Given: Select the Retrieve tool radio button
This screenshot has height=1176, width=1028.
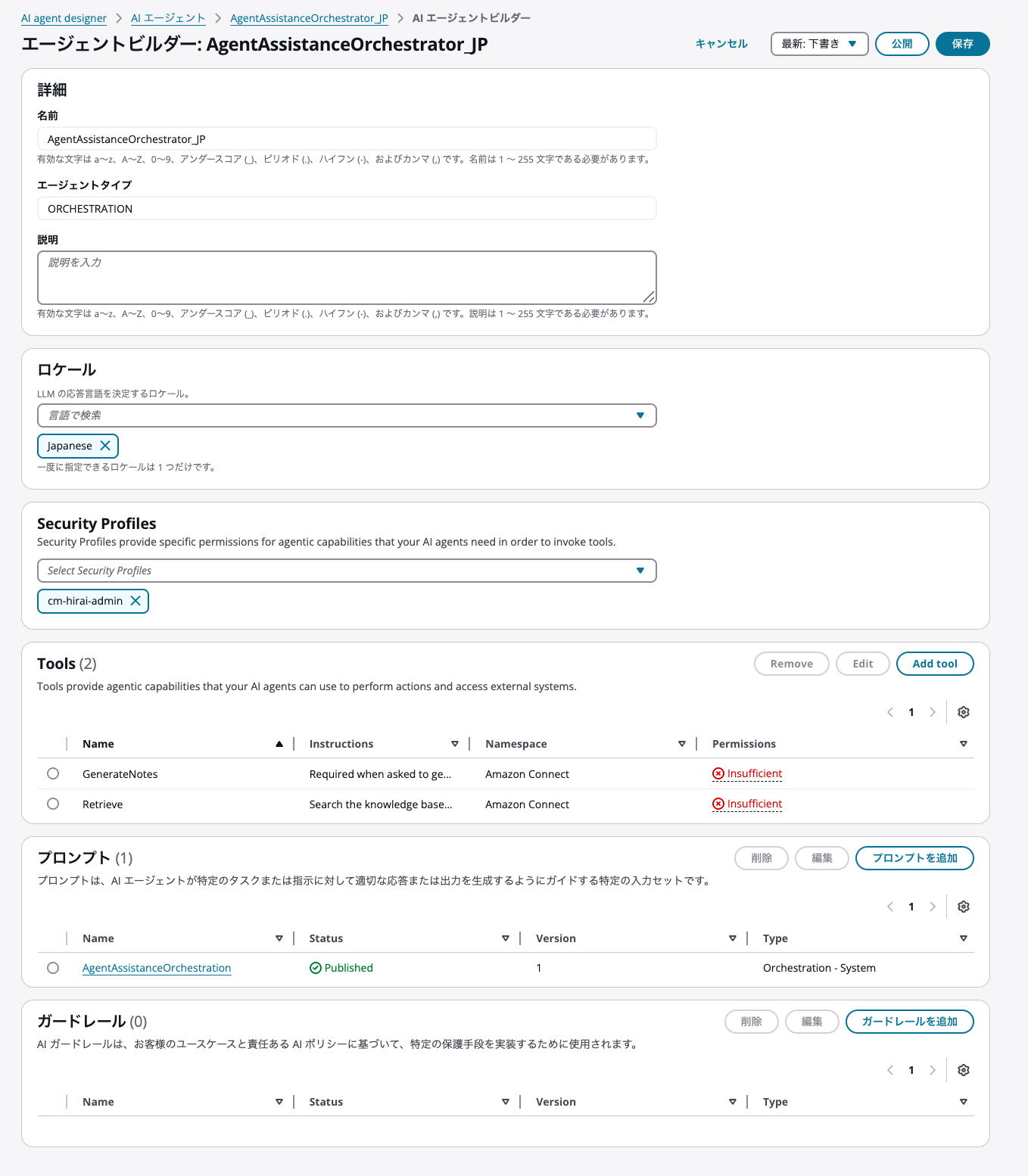Looking at the screenshot, I should coord(53,804).
